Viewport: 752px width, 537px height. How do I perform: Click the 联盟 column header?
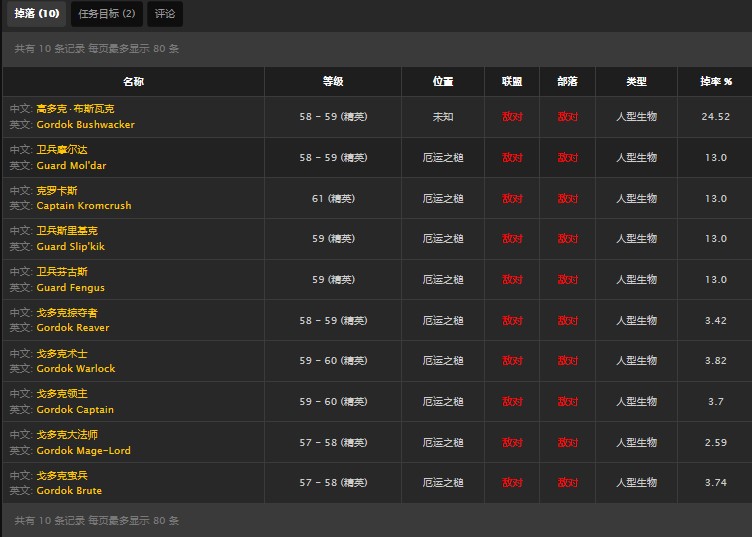click(512, 82)
